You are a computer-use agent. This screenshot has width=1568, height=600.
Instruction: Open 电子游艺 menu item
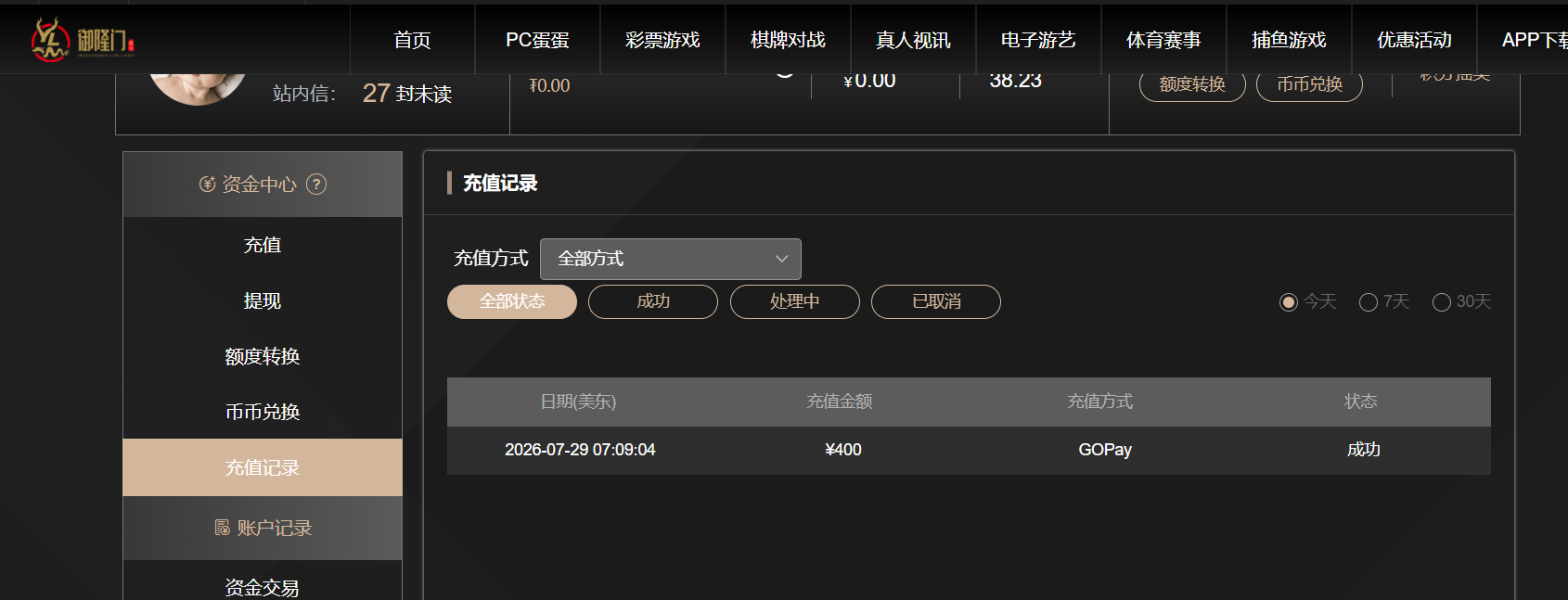pos(1038,40)
